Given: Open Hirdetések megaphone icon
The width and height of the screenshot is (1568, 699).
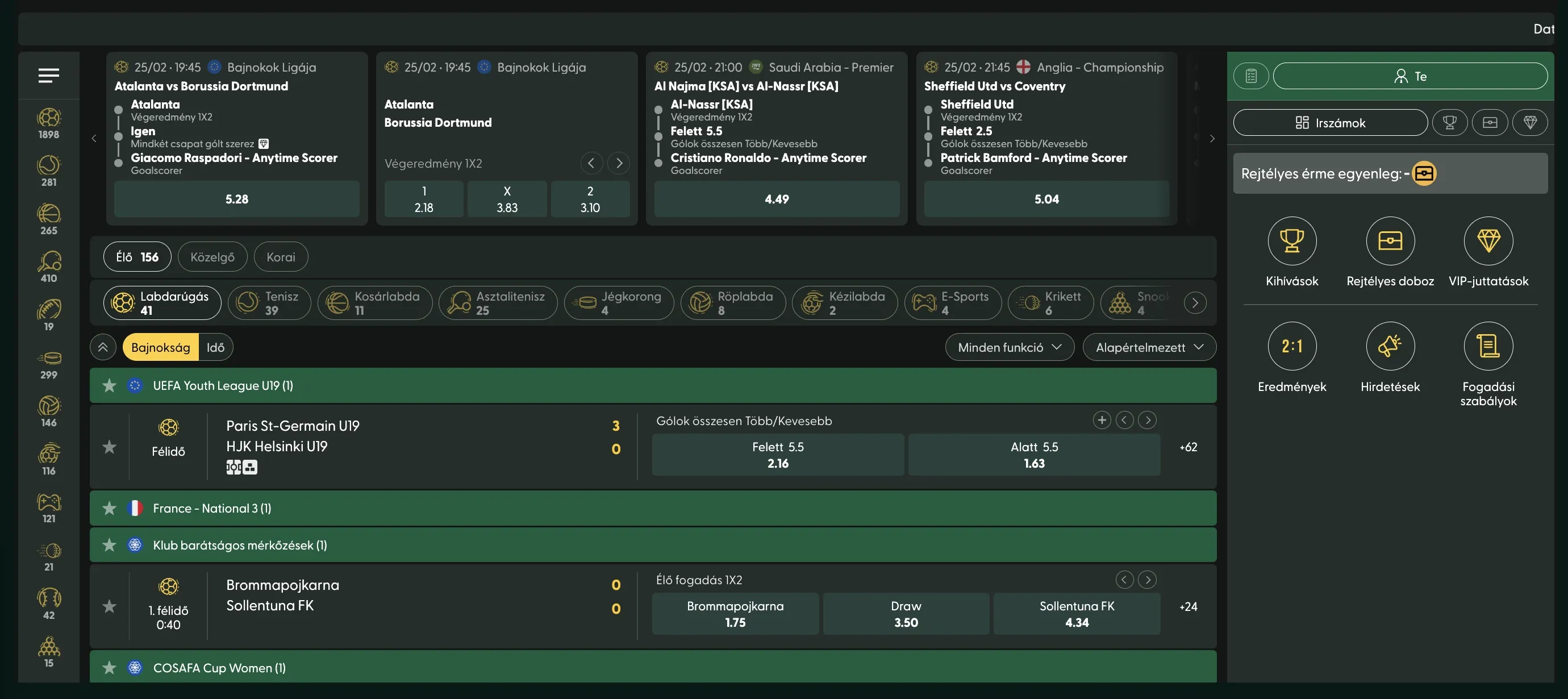Looking at the screenshot, I should click(1390, 347).
